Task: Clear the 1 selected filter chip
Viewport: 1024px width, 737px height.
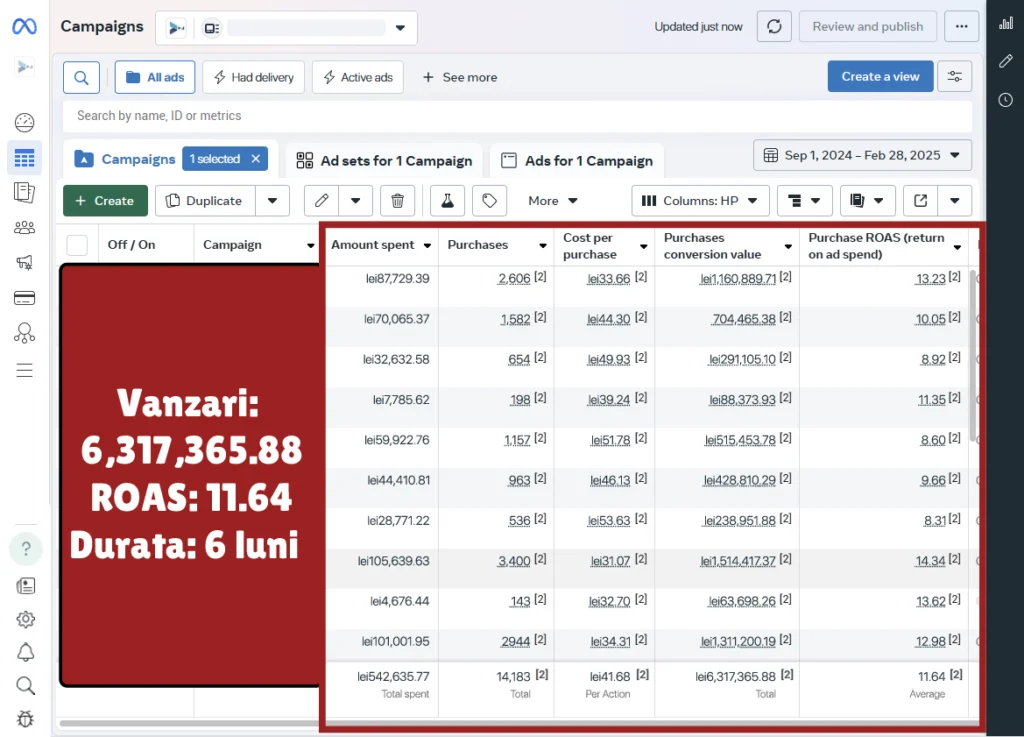Action: coord(256,159)
